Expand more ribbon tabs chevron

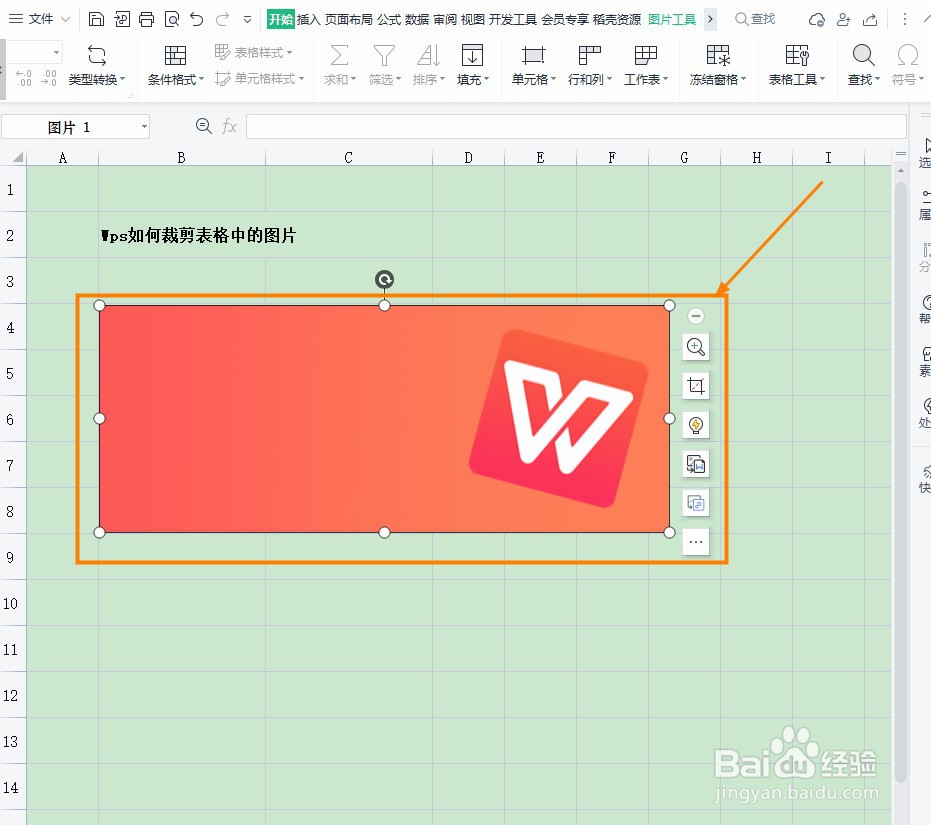coord(710,19)
